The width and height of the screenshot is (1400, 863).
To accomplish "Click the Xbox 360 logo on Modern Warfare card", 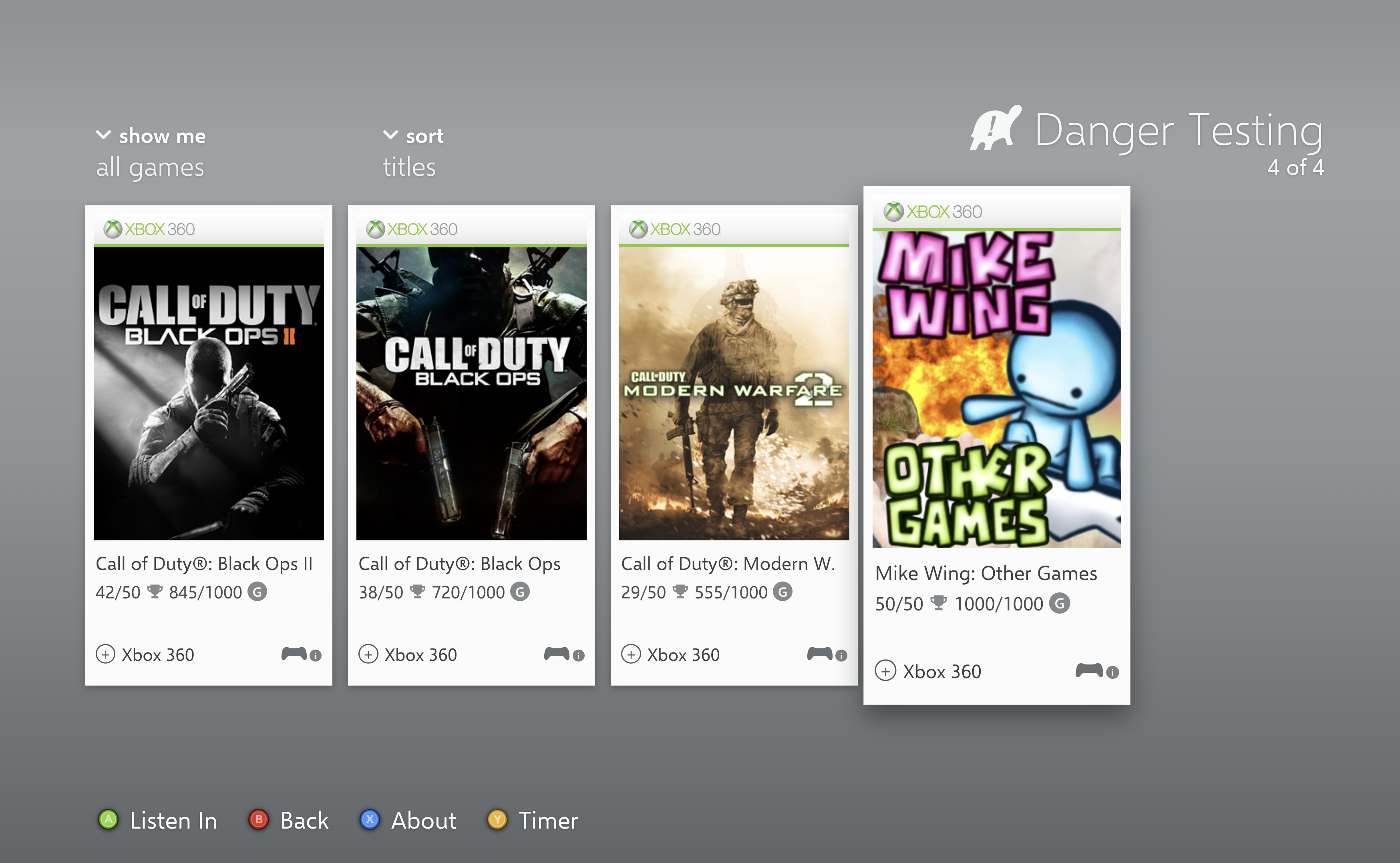I will click(x=675, y=229).
